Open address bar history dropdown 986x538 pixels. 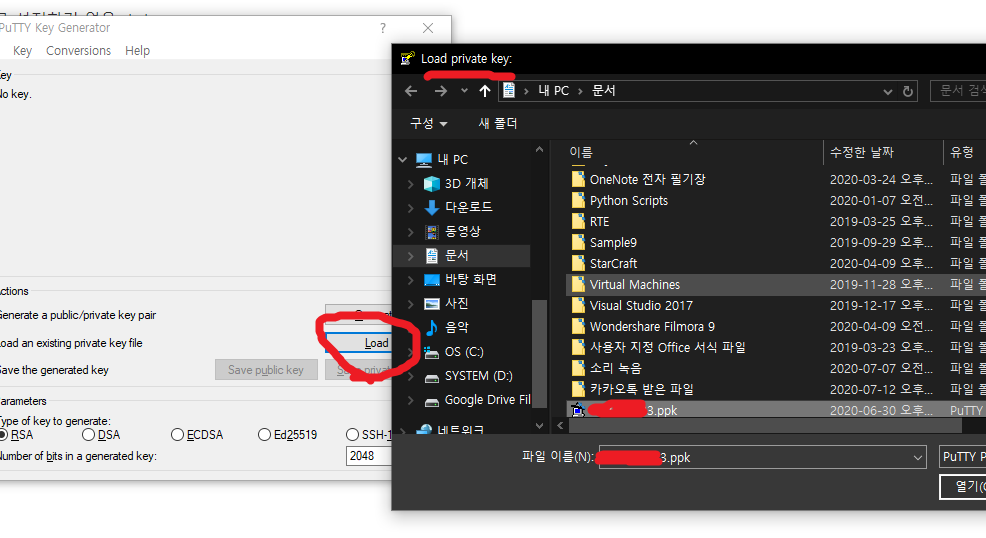[887, 92]
